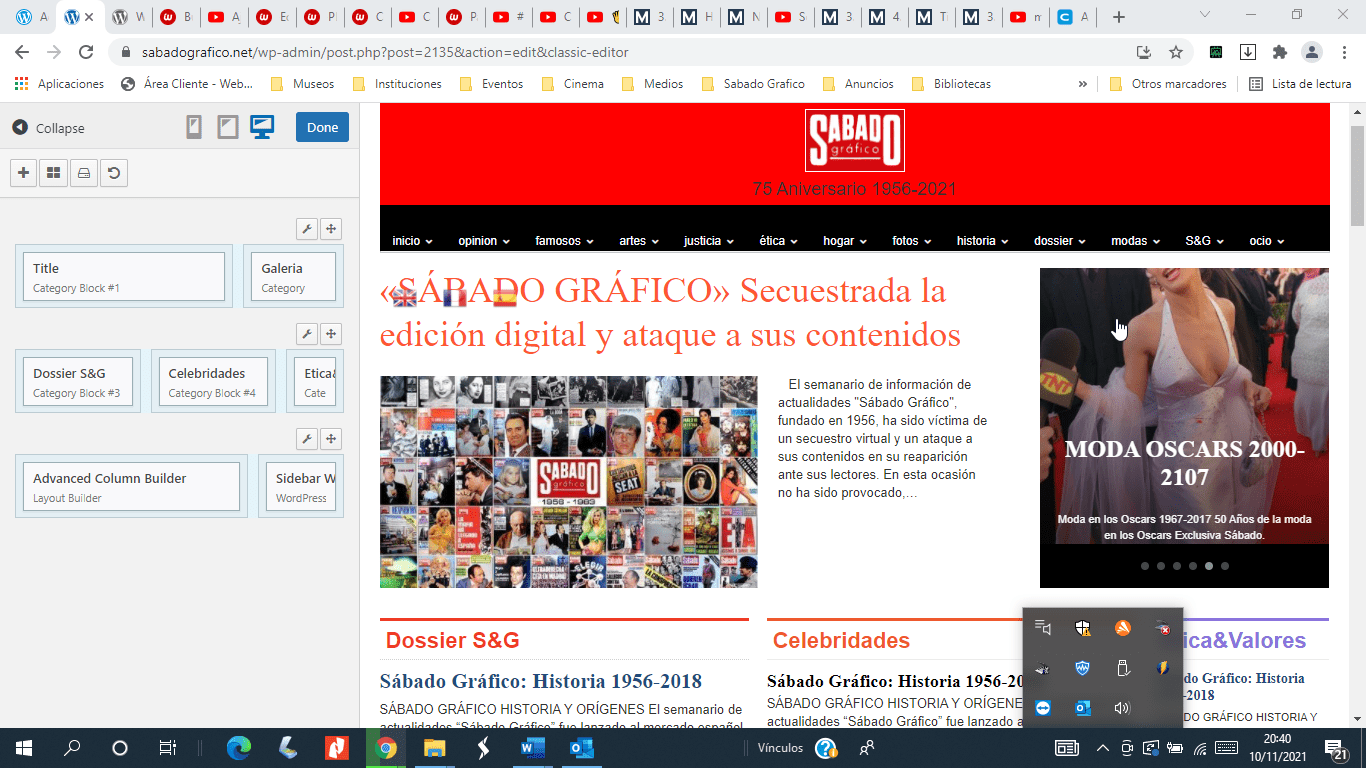
Task: Open wrench settings above the Celebridades row
Action: (307, 334)
